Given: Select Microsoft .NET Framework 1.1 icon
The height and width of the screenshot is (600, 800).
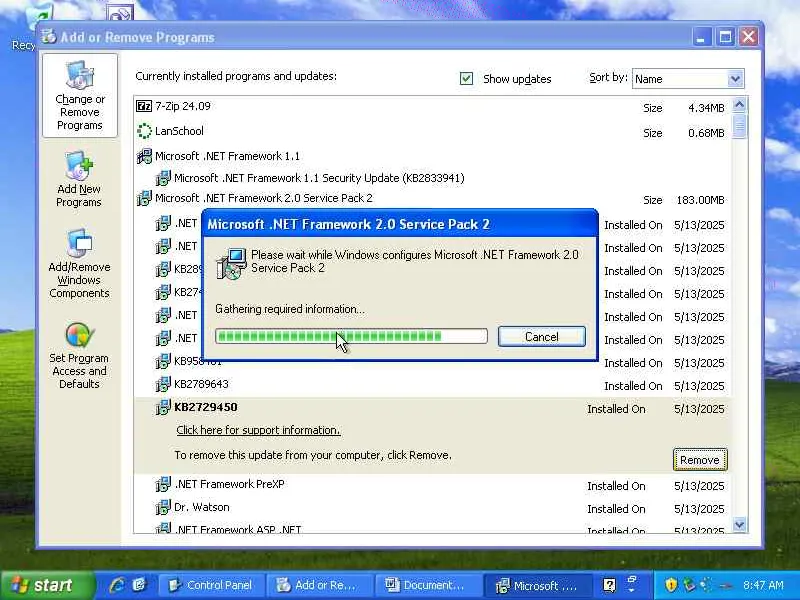Looking at the screenshot, I should point(144,156).
